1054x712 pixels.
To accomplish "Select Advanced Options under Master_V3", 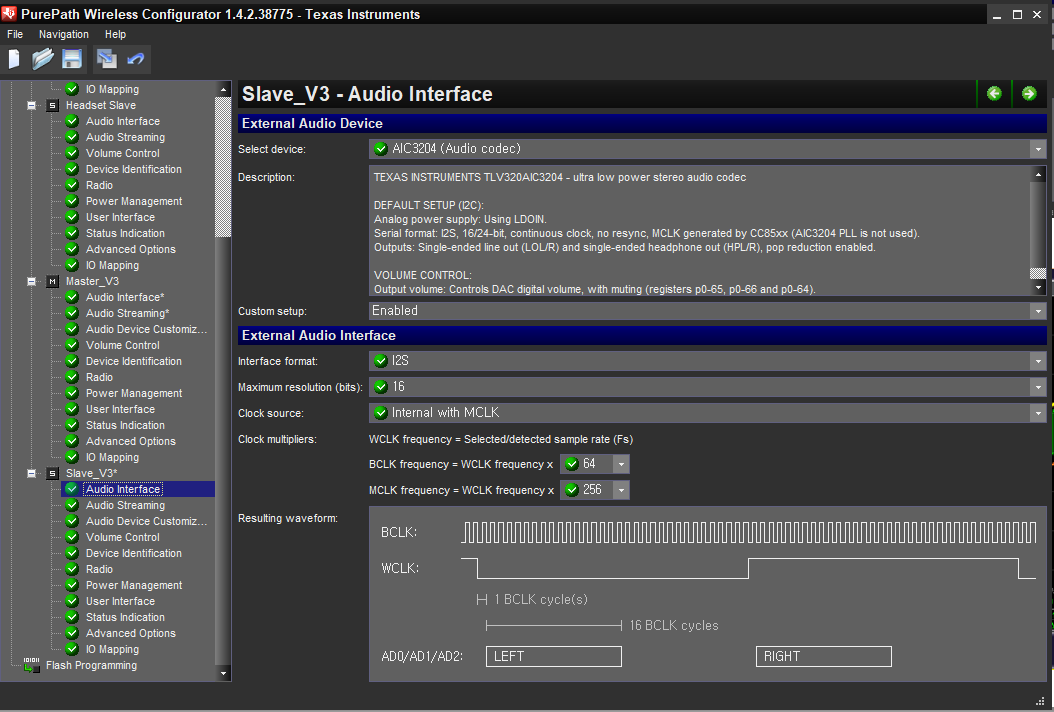I will [130, 441].
